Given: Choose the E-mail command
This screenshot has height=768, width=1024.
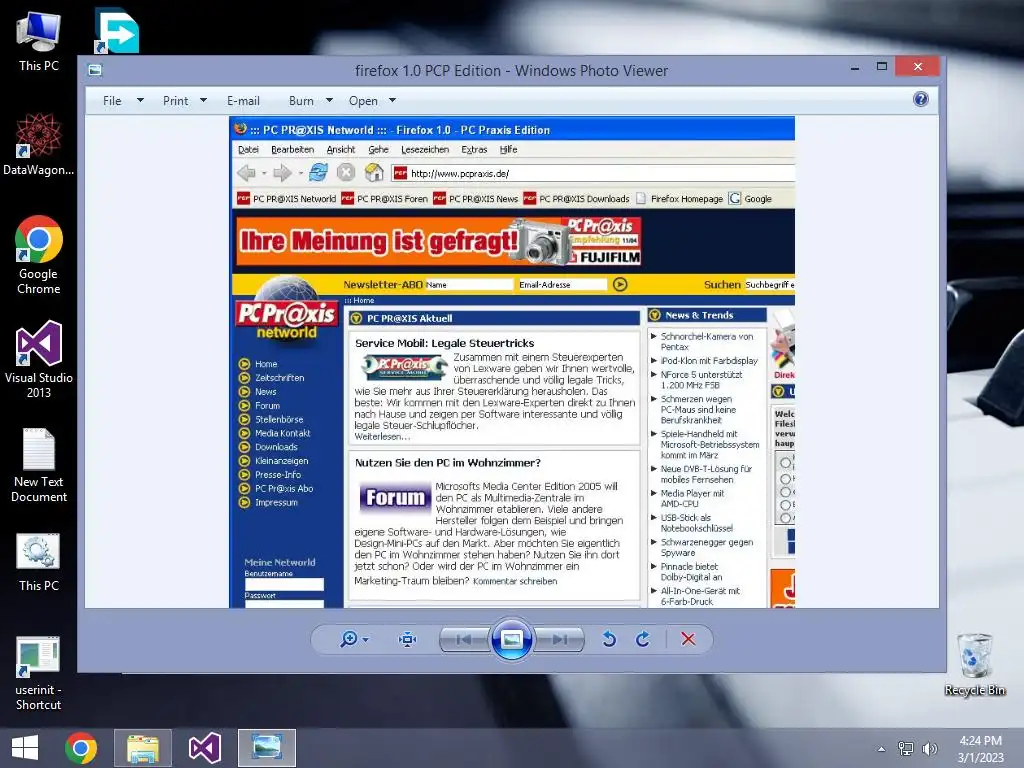Looking at the screenshot, I should 243,101.
